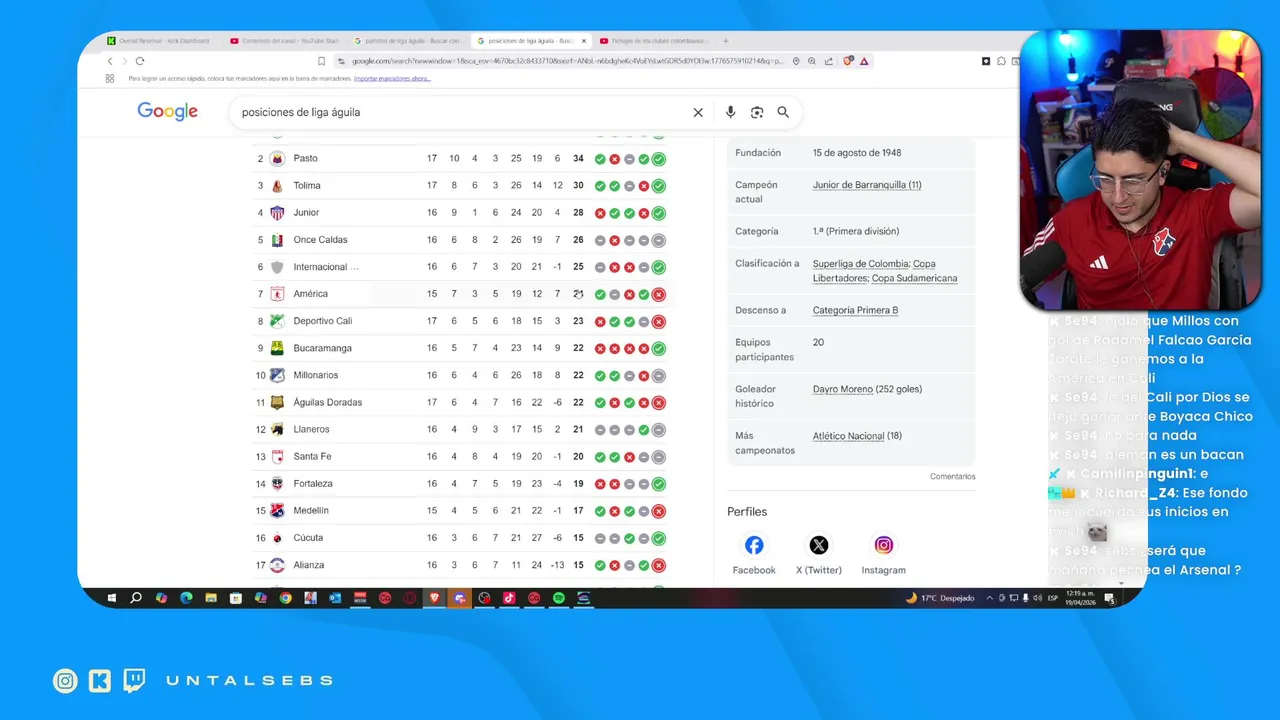Screen dimensions: 1280x720
Task: Open the Categoría Primera B link
Action: coord(855,310)
